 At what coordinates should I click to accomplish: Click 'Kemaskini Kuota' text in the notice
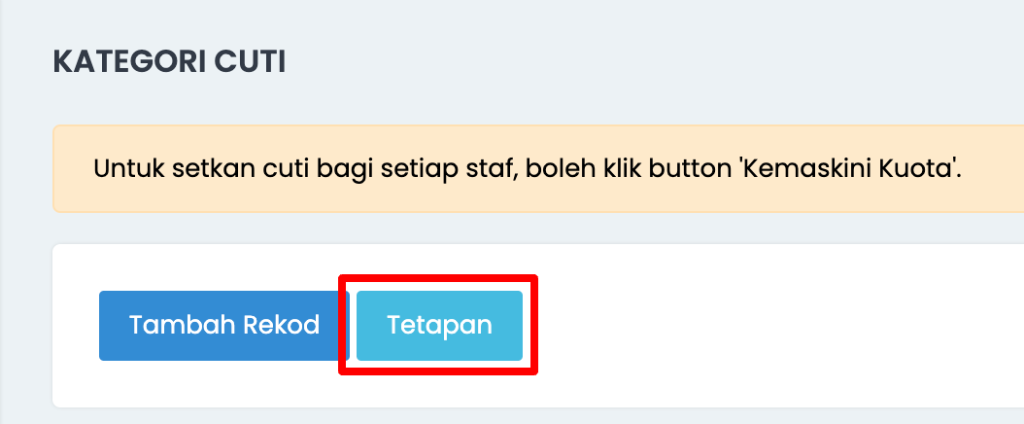pos(852,169)
